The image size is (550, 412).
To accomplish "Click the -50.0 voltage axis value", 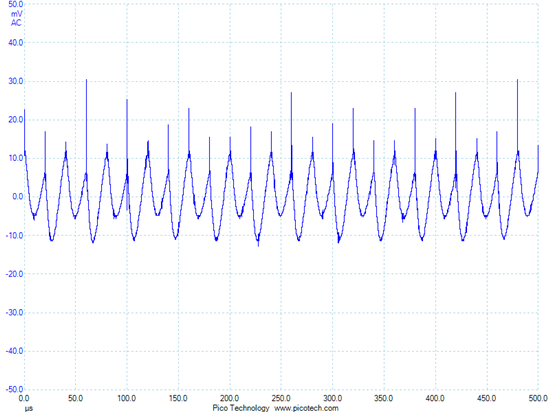I will pyautogui.click(x=14, y=389).
